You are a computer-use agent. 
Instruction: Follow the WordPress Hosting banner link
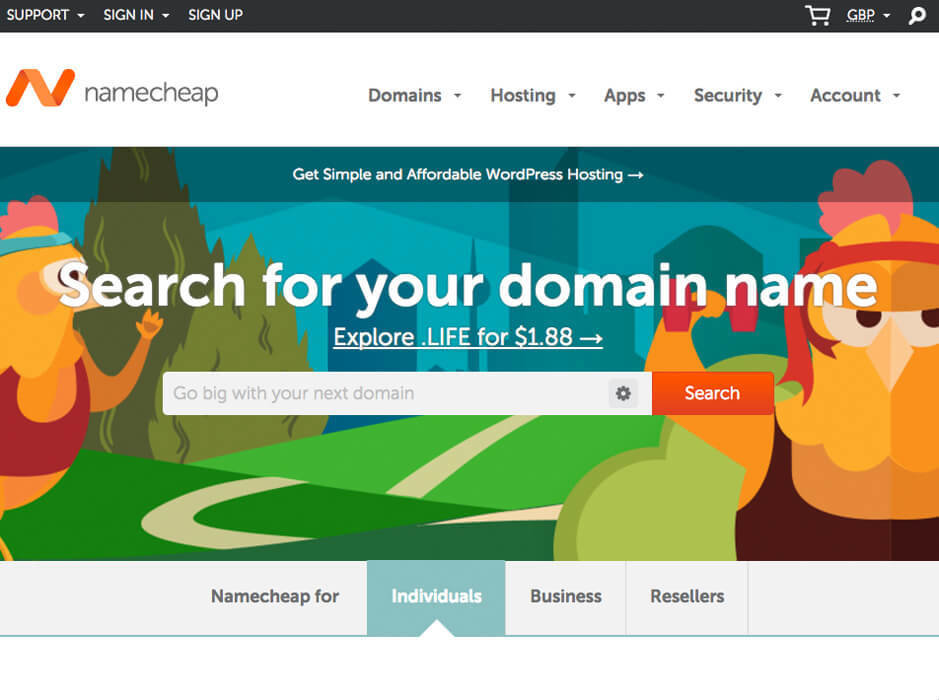click(468, 174)
